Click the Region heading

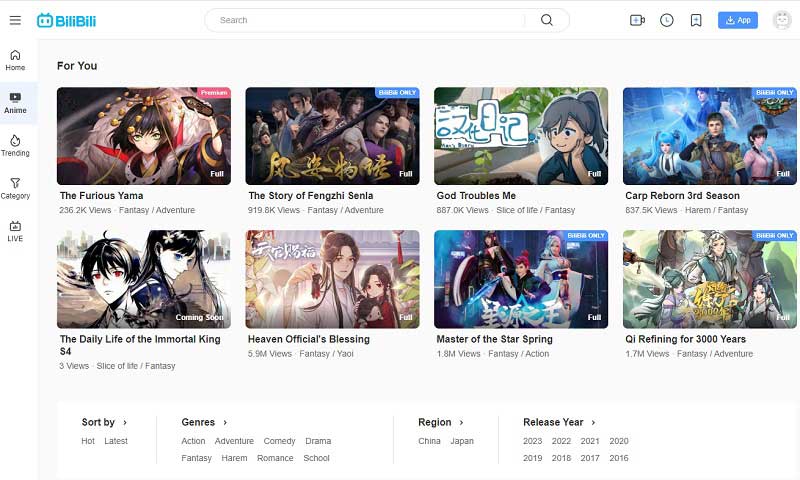pos(435,422)
